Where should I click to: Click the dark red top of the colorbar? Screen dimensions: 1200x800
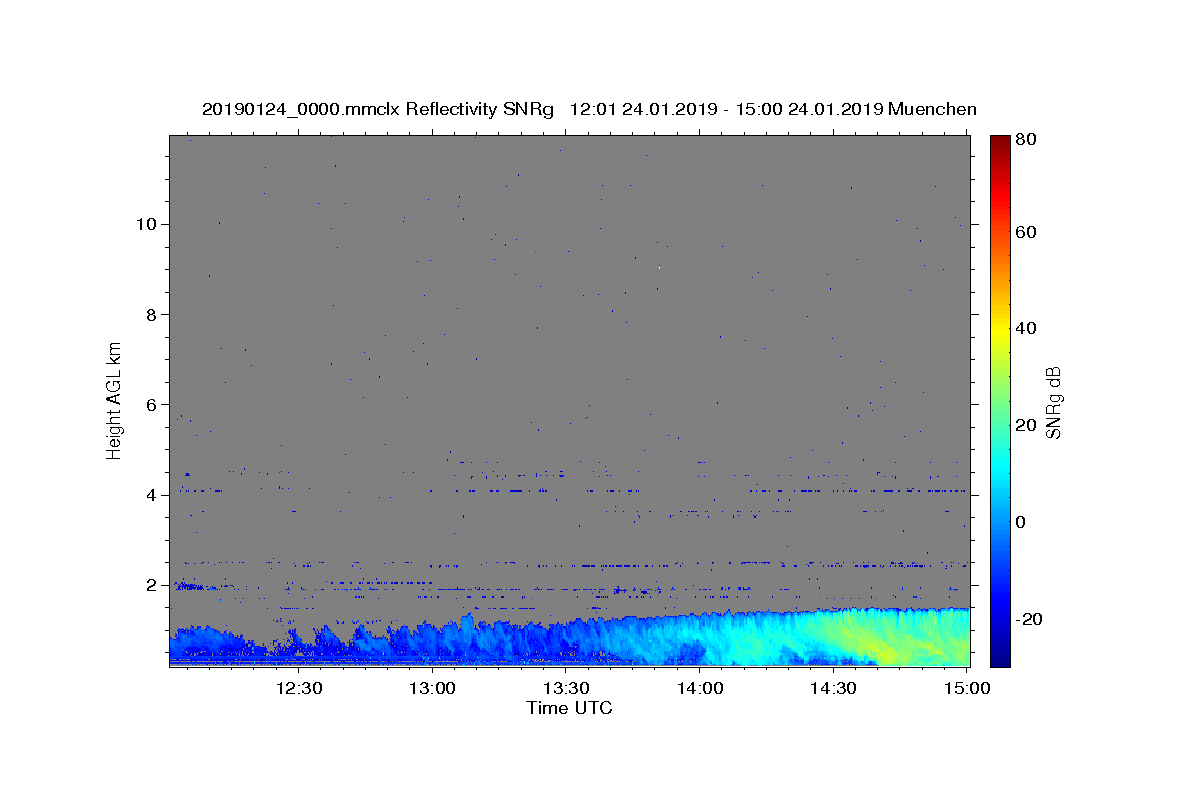click(1000, 143)
